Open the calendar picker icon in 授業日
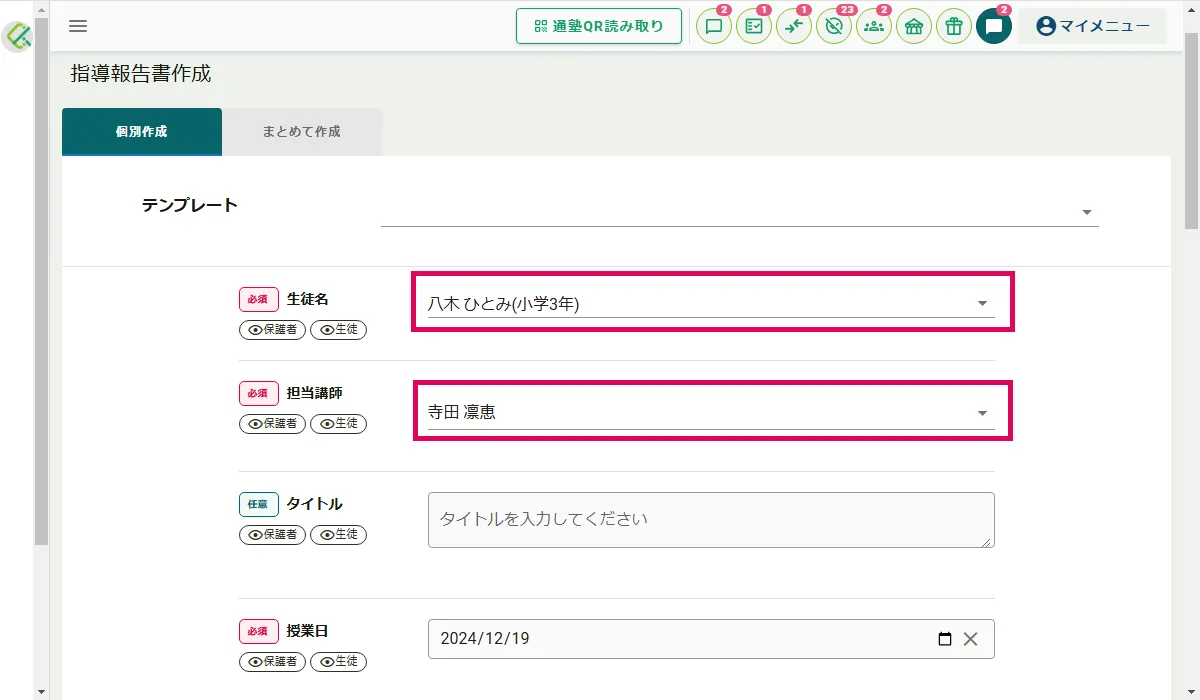Image resolution: width=1200 pixels, height=700 pixels. [945, 639]
